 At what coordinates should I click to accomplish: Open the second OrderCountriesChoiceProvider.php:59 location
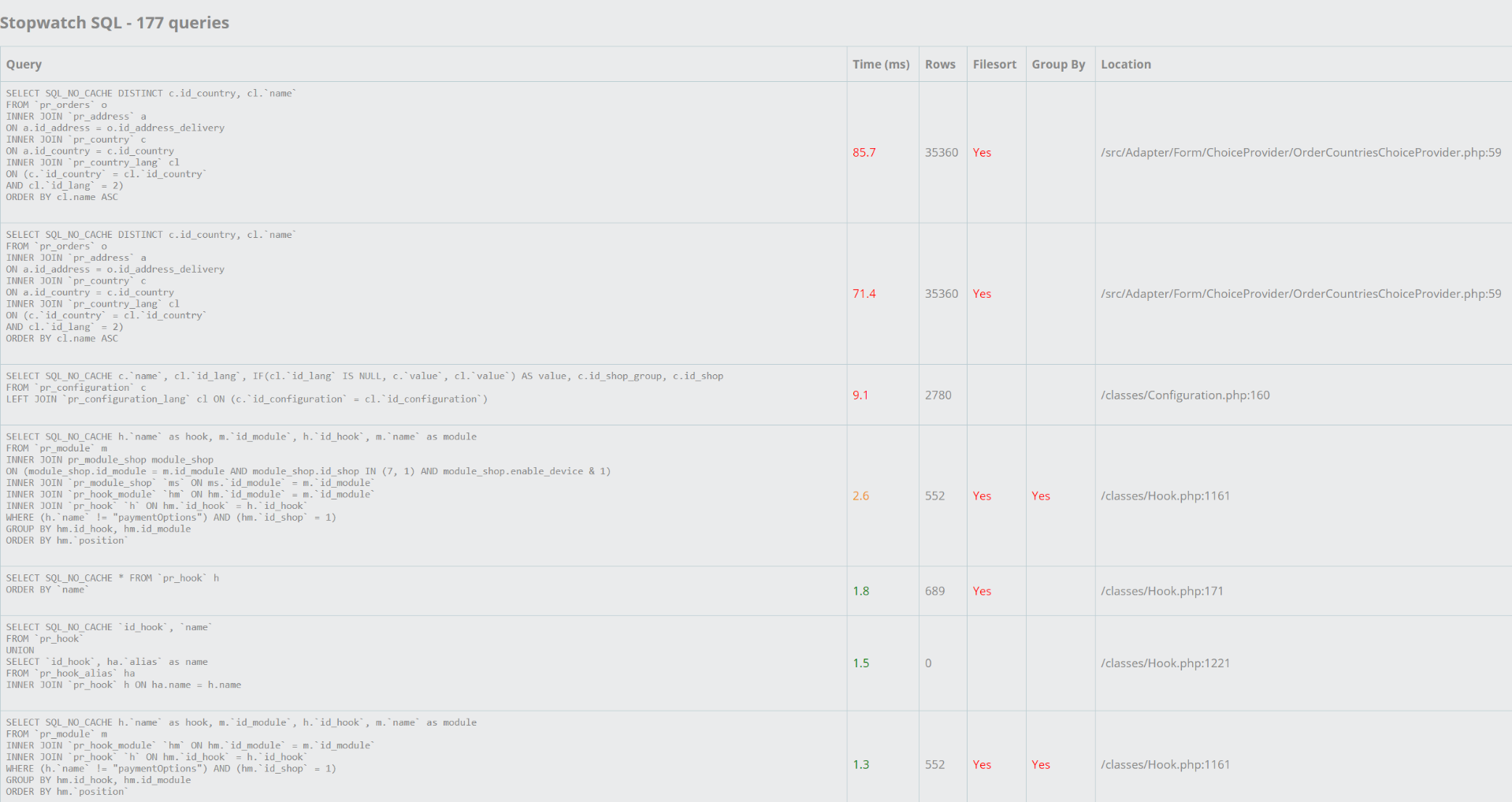click(1301, 294)
